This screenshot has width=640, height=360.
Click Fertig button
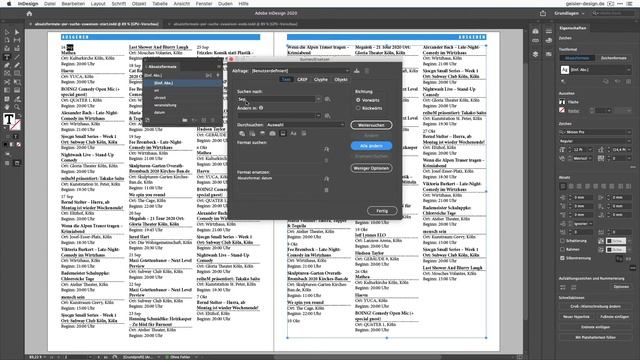tap(382, 211)
